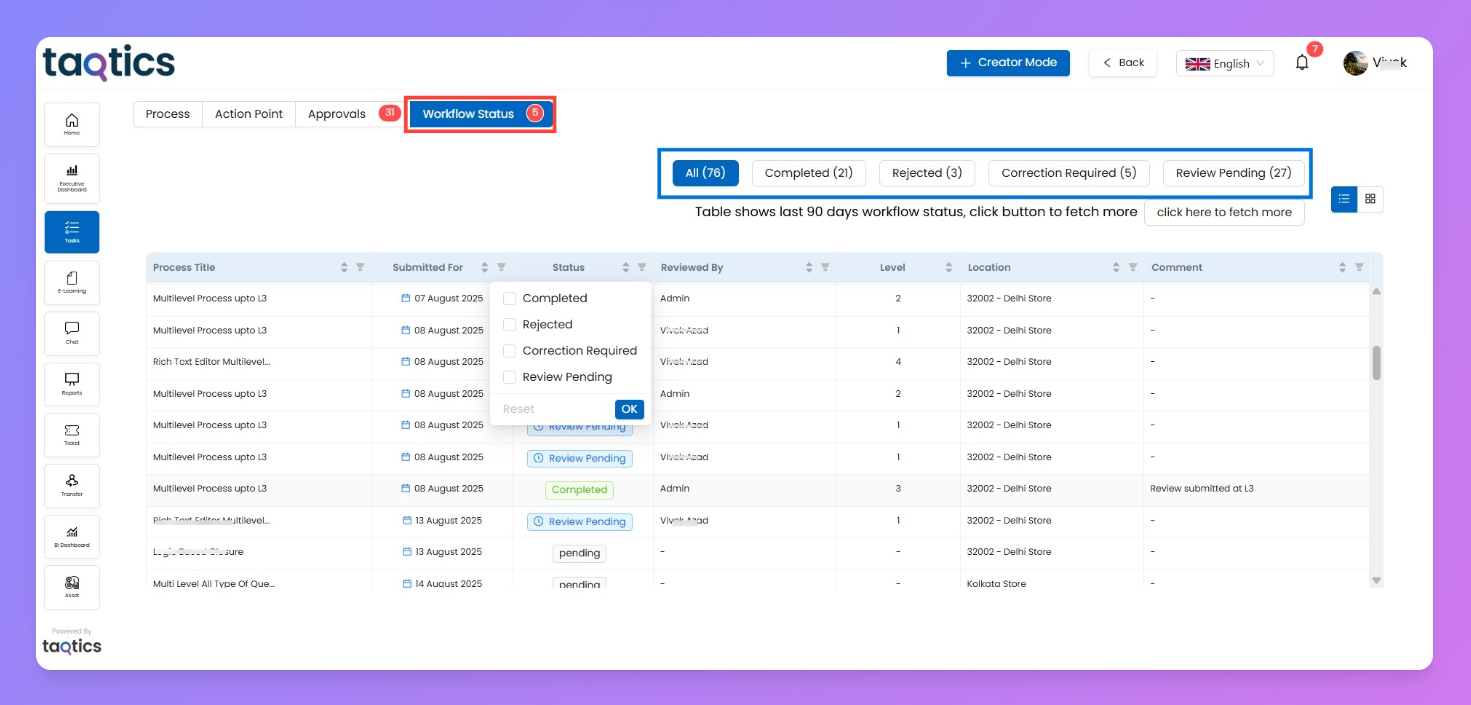Sort by the Submitted For column arrows
Screen dimensions: 1471x705
pos(485,268)
